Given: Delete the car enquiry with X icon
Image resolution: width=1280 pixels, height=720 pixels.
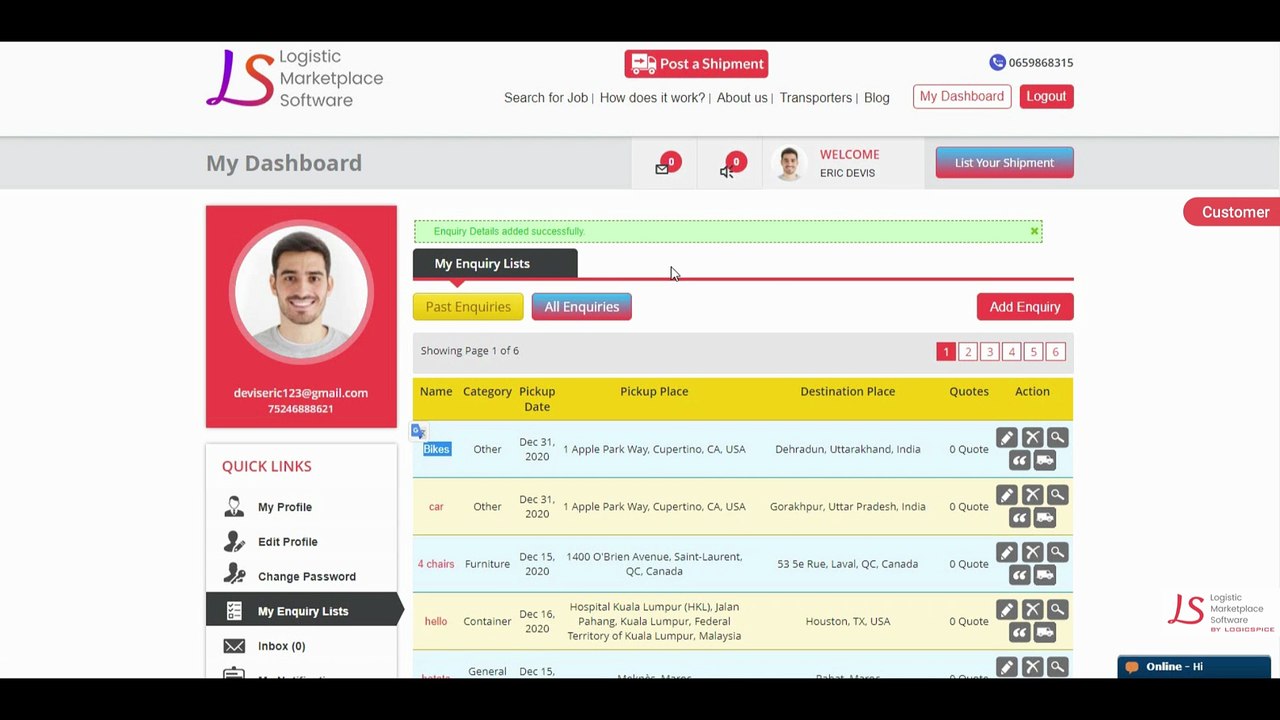Looking at the screenshot, I should pos(1032,495).
